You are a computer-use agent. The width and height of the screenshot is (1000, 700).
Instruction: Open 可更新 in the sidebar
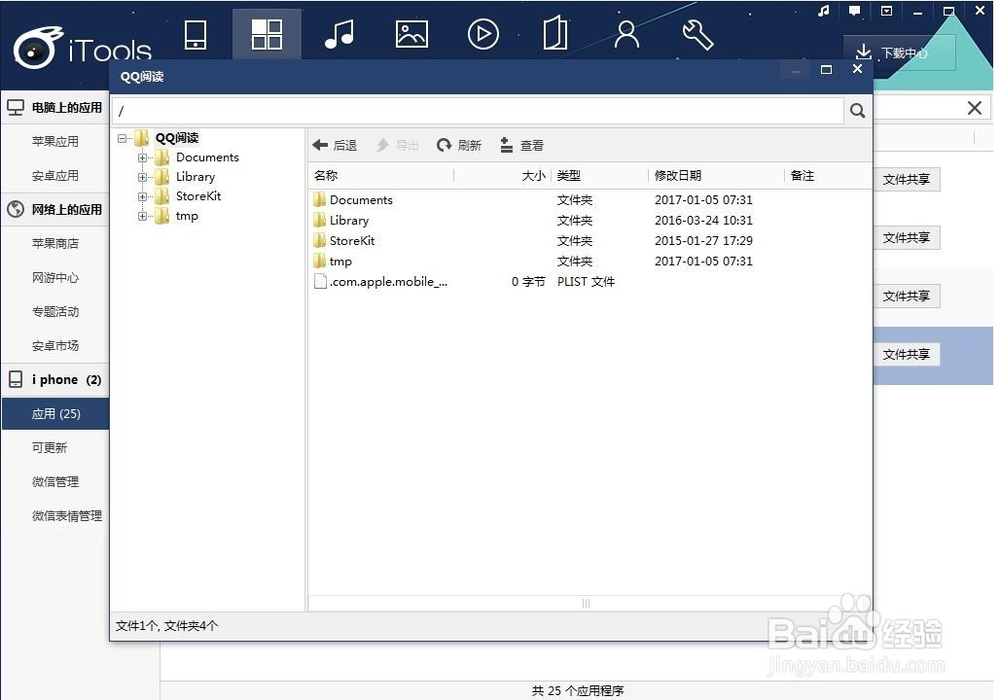pos(50,448)
